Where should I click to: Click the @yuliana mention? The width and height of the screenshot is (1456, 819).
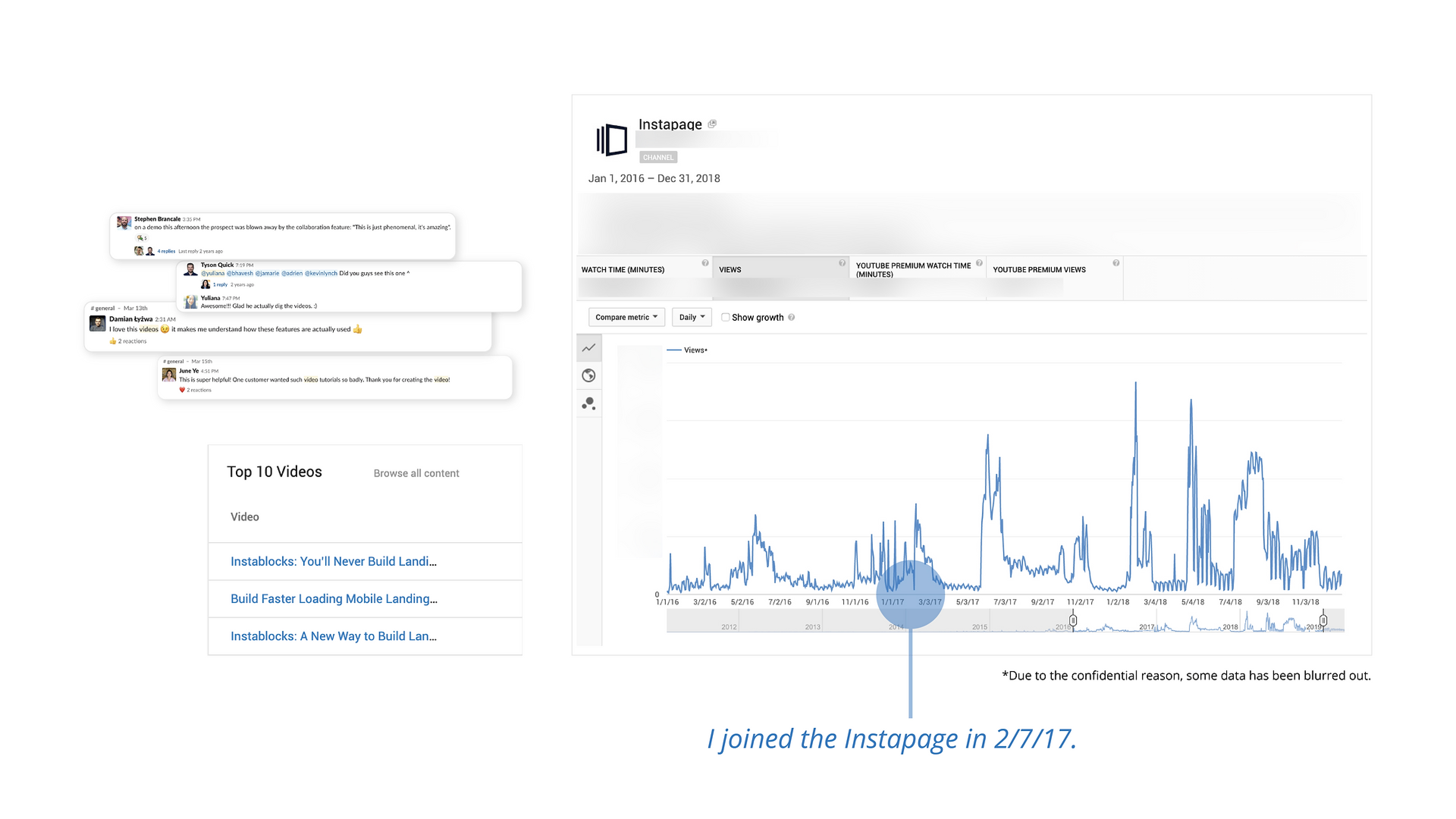pos(212,273)
